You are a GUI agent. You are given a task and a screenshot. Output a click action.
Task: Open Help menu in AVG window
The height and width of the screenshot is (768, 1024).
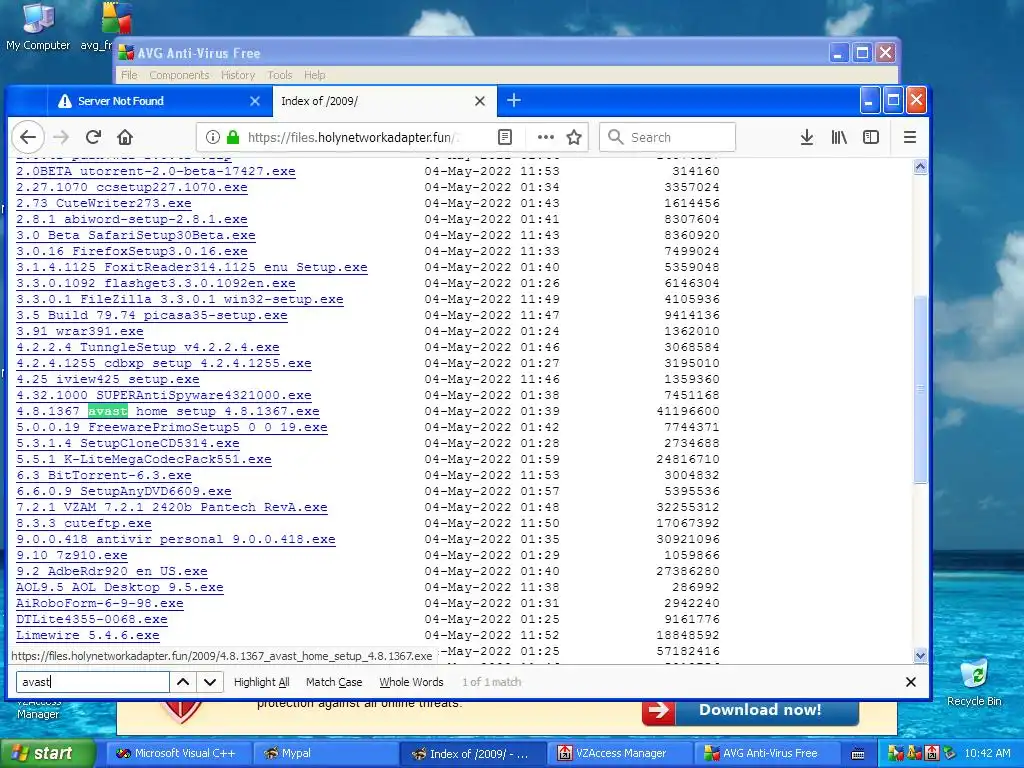pyautogui.click(x=314, y=75)
